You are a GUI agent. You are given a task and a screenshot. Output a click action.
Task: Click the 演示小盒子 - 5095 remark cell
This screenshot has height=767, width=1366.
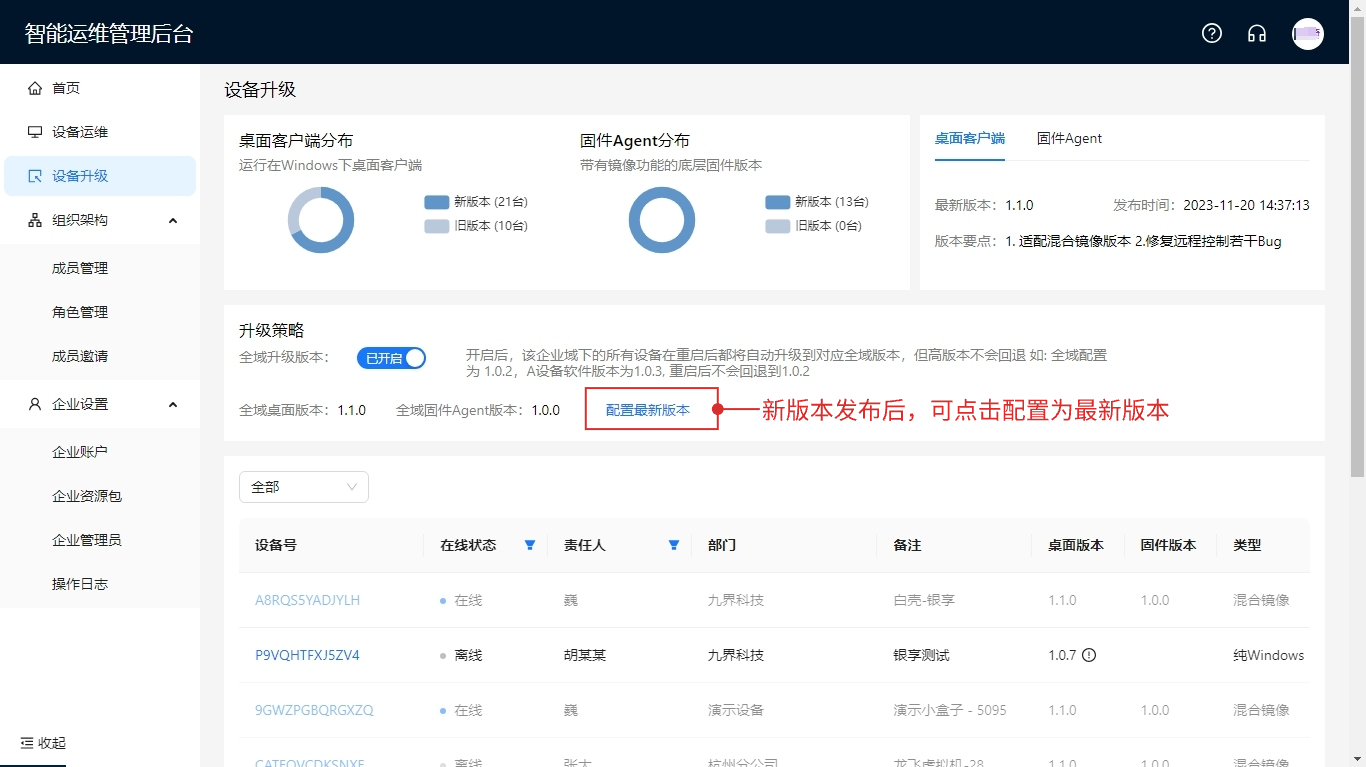(x=950, y=710)
